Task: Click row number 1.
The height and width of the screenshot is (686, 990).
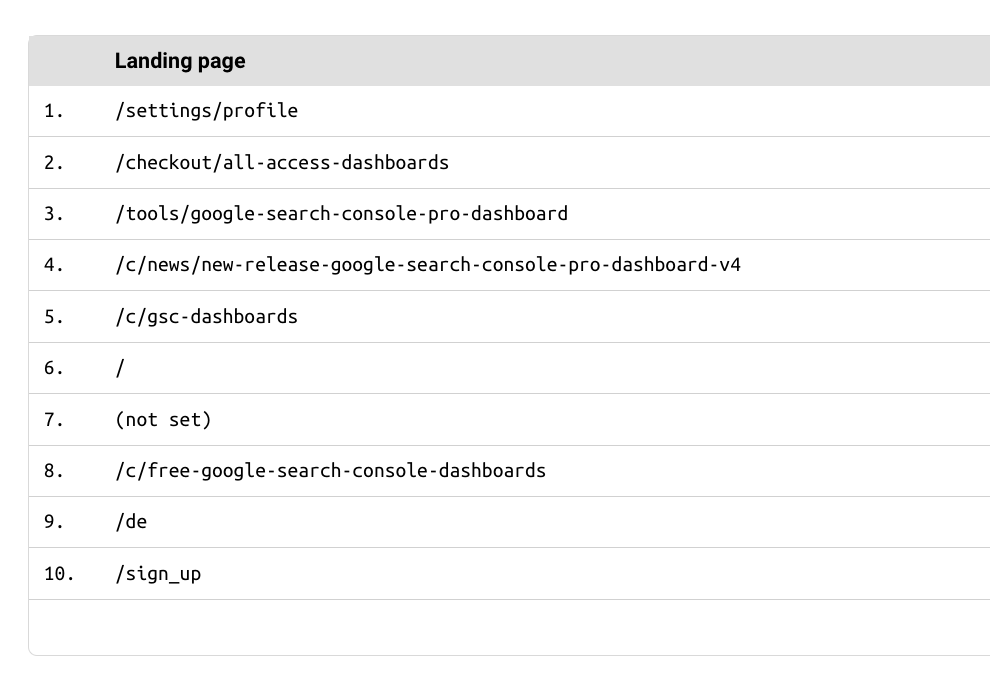Action: [x=54, y=111]
